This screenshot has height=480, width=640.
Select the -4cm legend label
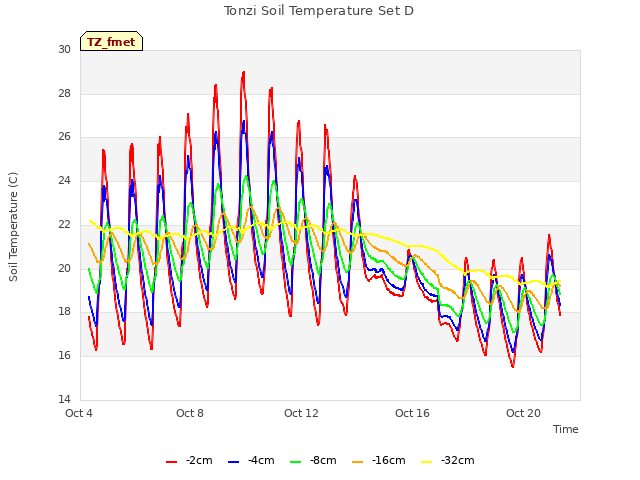coord(261,460)
